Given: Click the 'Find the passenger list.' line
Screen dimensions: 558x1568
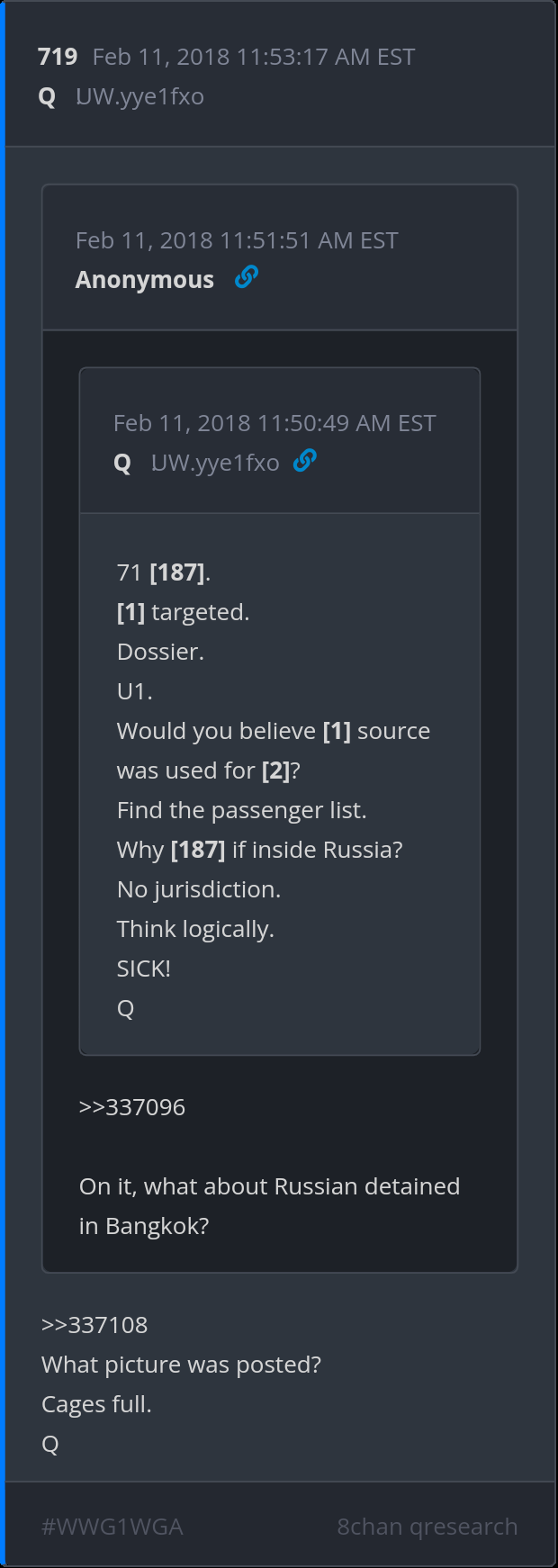Looking at the screenshot, I should pyautogui.click(x=241, y=810).
